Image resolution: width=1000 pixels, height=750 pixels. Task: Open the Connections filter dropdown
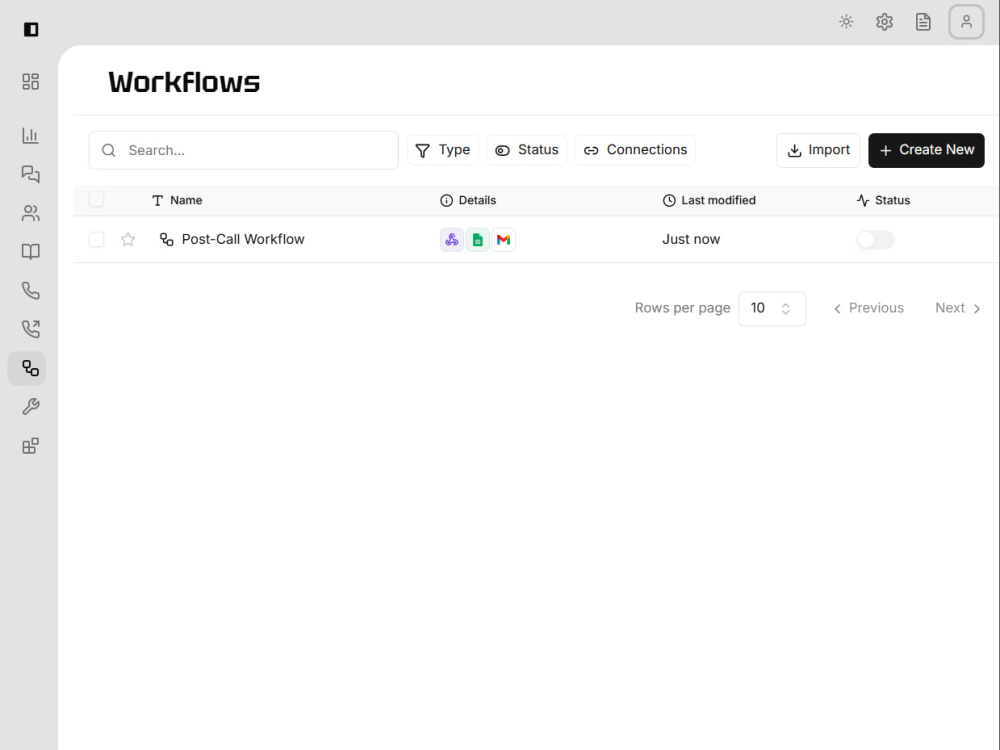click(635, 150)
